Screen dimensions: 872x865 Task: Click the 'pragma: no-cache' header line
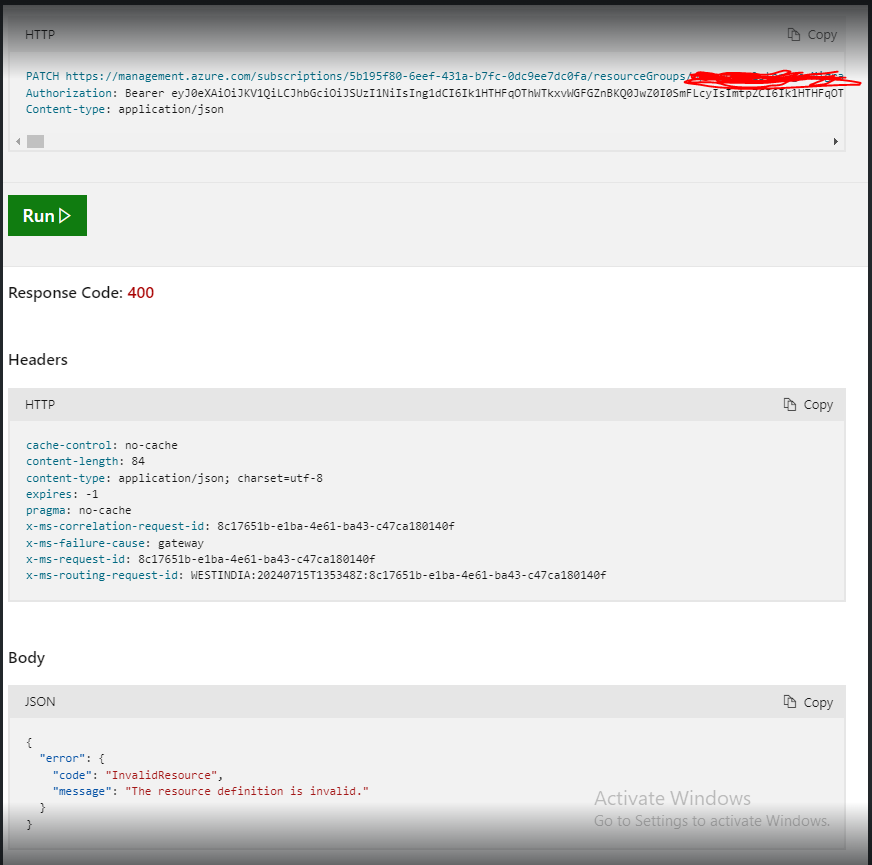pyautogui.click(x=78, y=510)
